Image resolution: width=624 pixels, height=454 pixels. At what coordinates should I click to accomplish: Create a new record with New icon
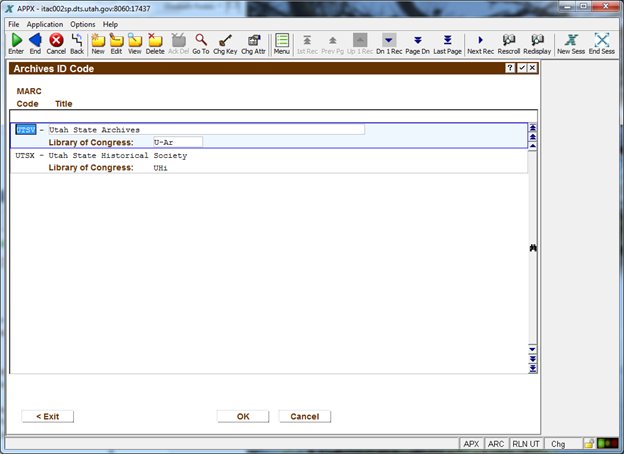98,43
